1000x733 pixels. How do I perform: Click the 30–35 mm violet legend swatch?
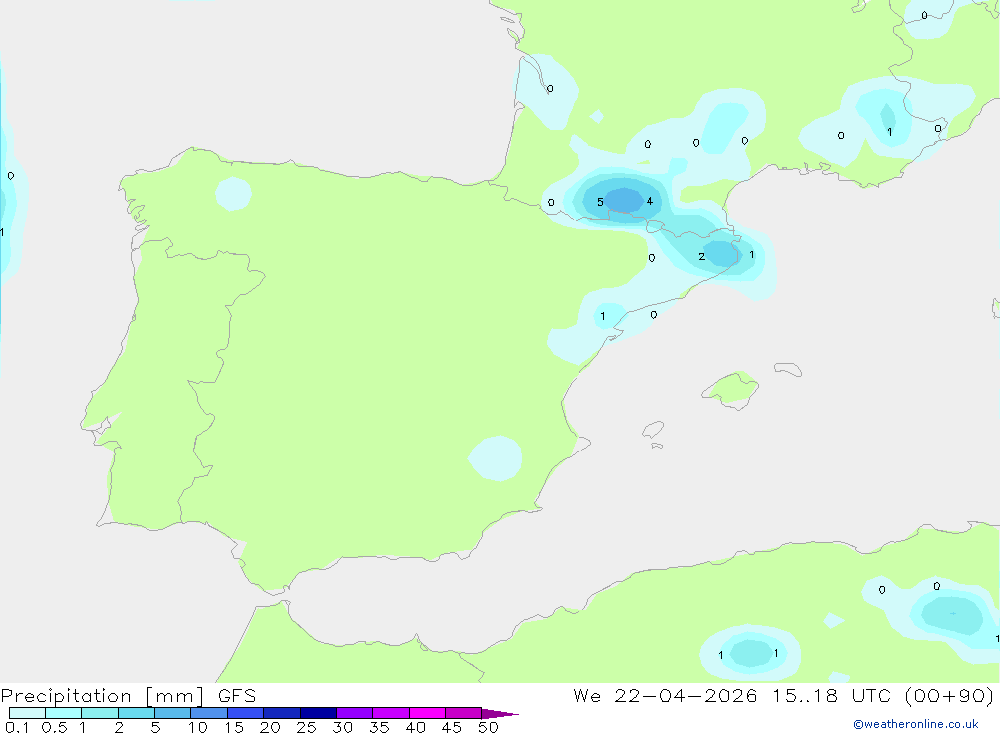click(x=355, y=713)
